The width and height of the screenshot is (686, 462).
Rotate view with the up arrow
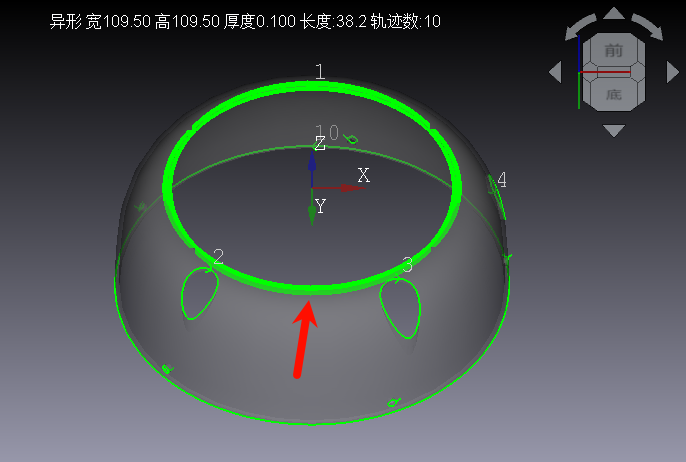coord(614,13)
